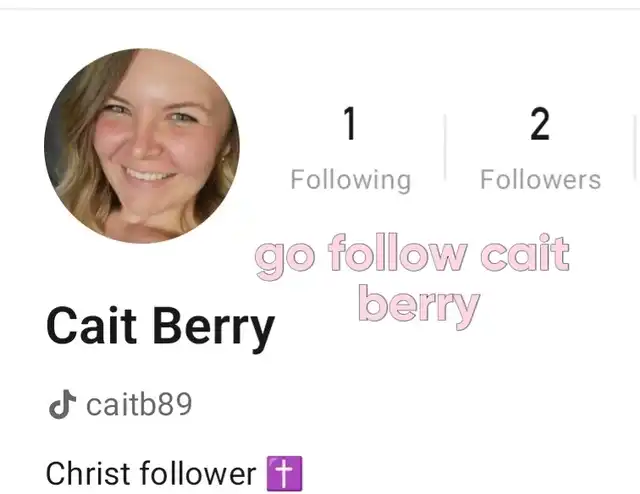Image resolution: width=640 pixels, height=494 pixels.
Task: Click the word 'follower' in the bio
Action: [x=198, y=474]
